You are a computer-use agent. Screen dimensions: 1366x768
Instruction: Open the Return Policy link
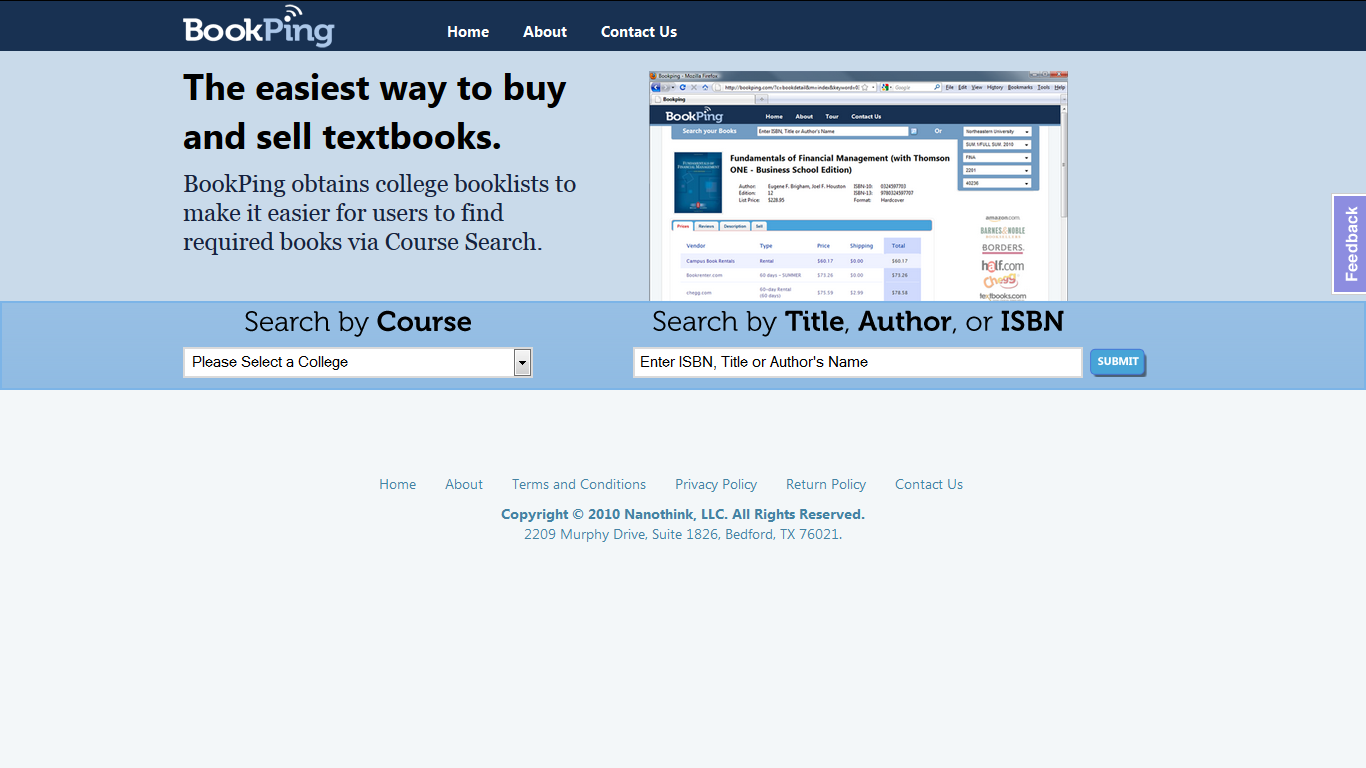[826, 484]
